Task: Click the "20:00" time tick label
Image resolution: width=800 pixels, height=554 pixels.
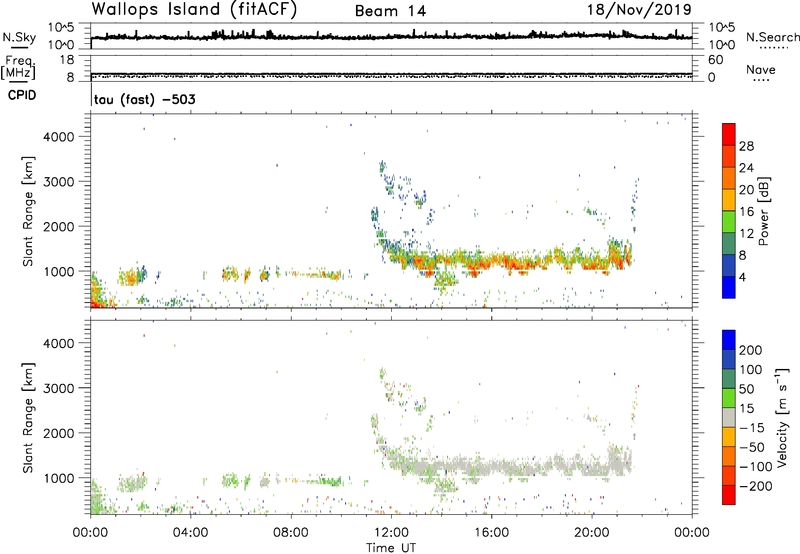Action: coord(591,533)
